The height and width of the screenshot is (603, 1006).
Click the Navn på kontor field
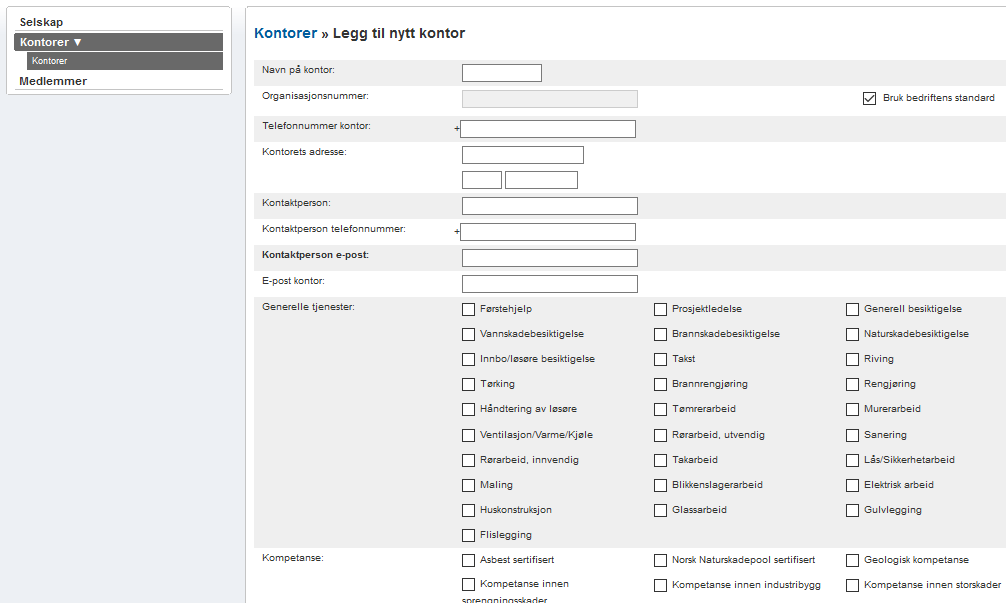pos(501,72)
